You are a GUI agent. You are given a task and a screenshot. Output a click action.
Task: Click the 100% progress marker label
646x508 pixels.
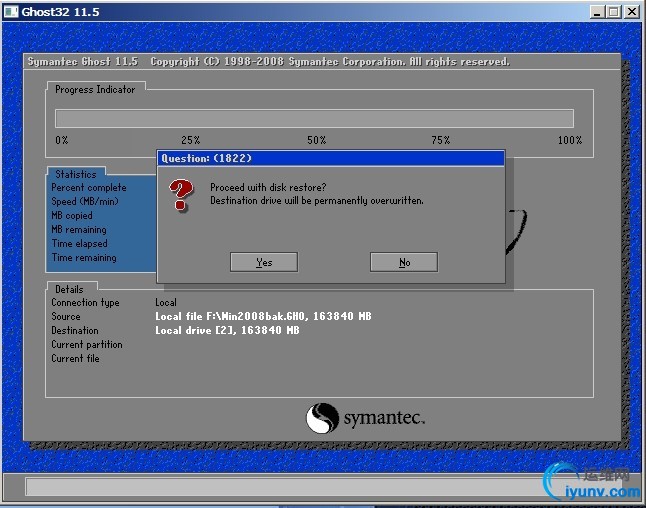point(570,140)
